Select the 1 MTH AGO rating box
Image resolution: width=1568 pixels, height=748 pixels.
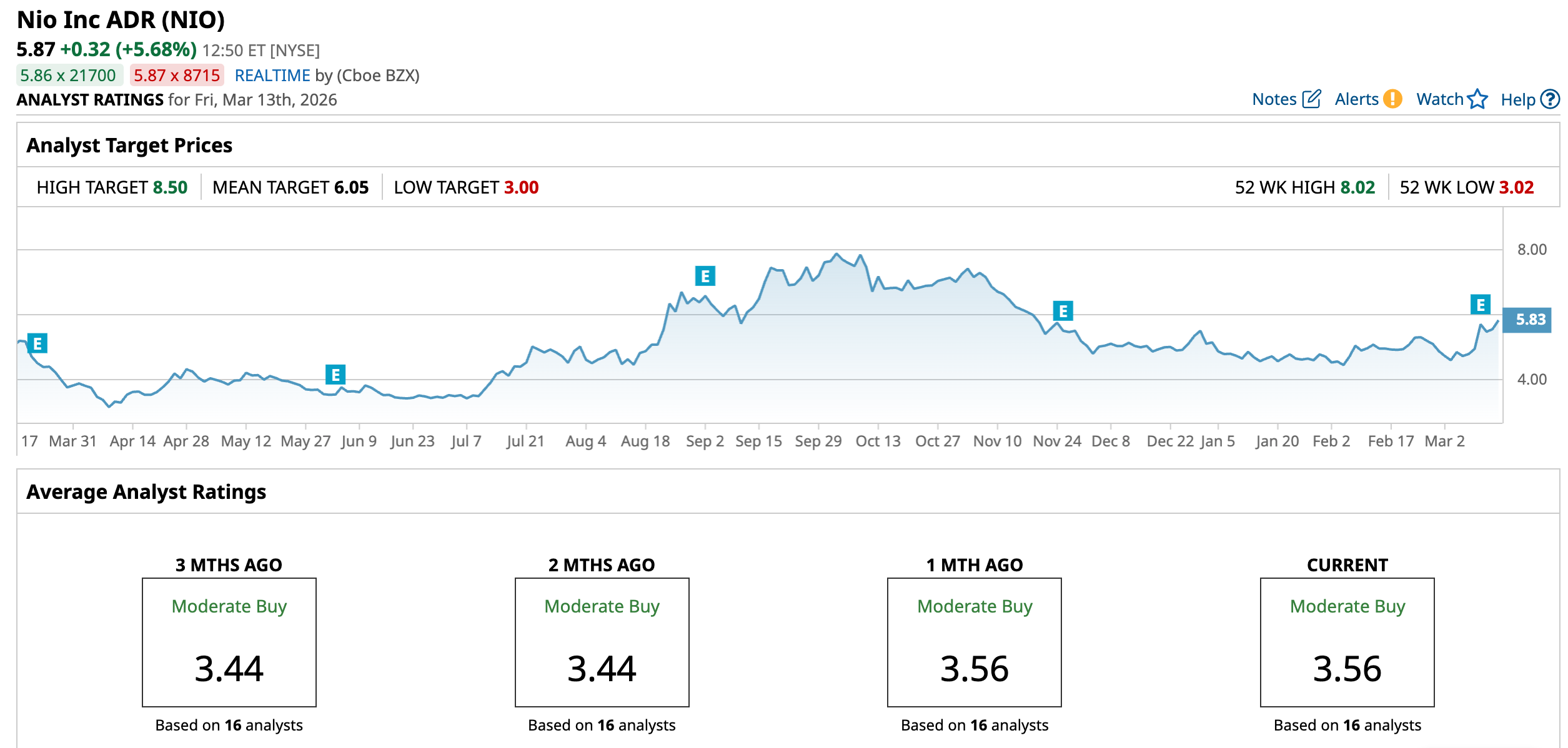(x=974, y=642)
